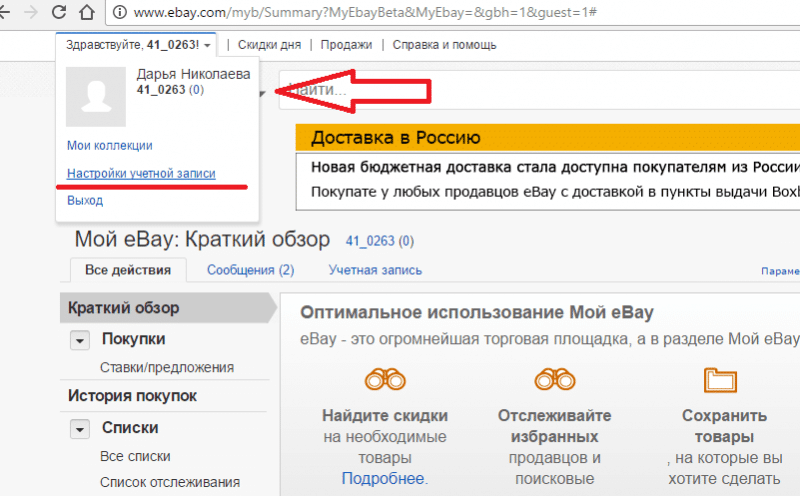Collapse the Списки section arrow
This screenshot has width=800, height=496.
(80, 429)
